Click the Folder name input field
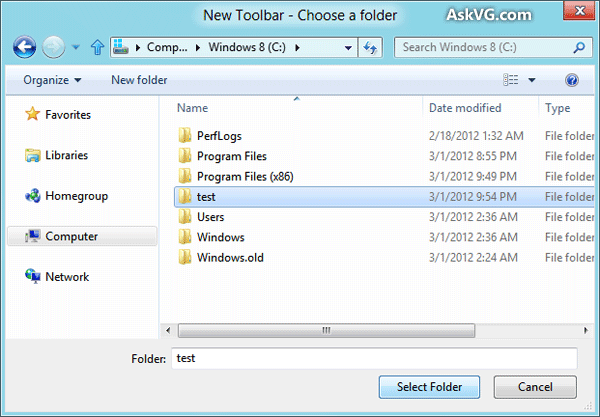 click(374, 358)
